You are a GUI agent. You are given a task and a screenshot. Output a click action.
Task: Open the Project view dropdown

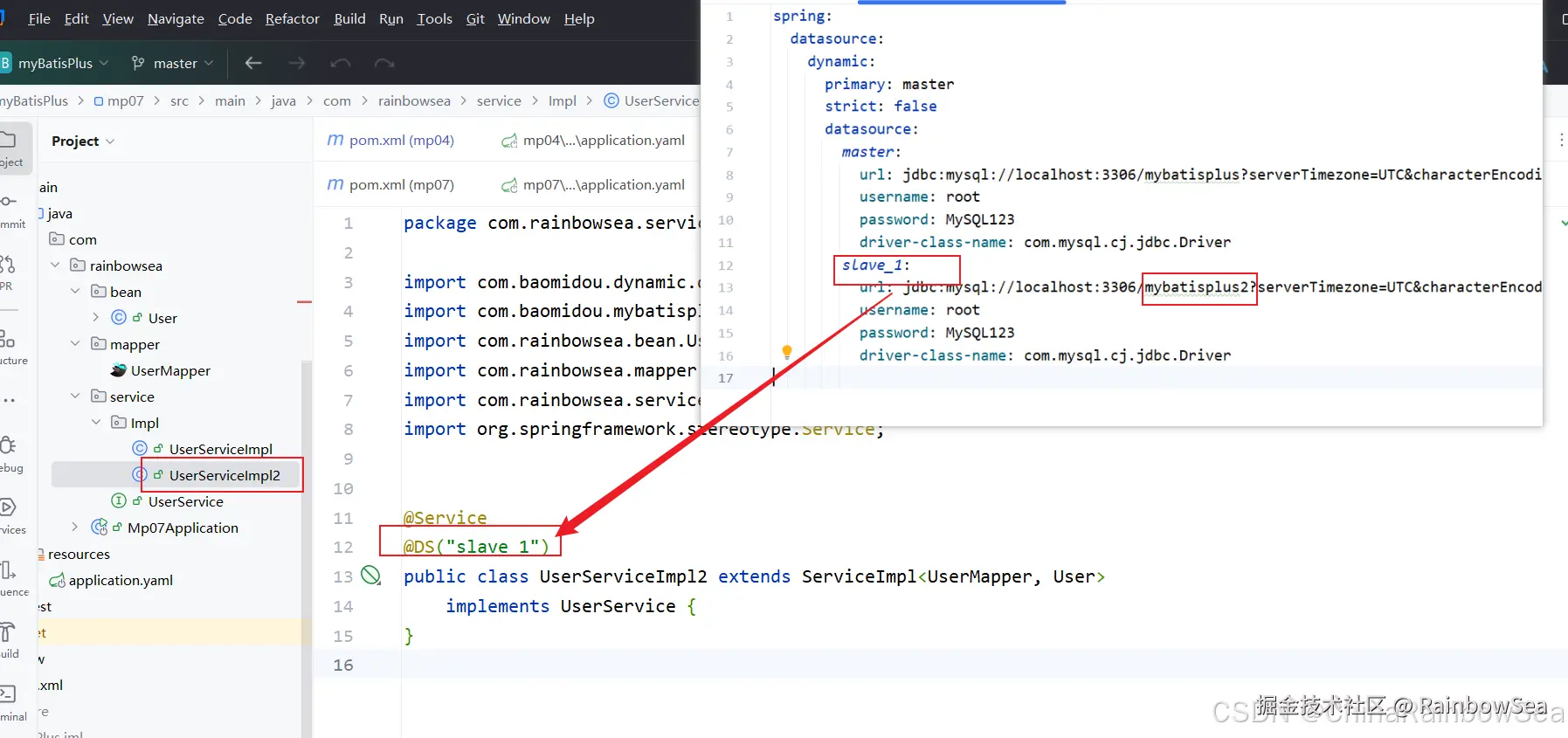coord(83,141)
